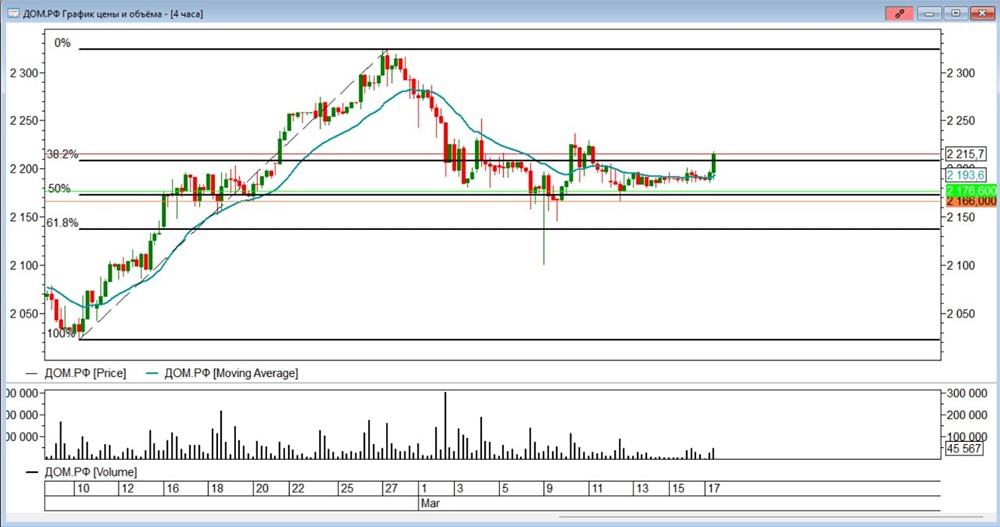Minimize the ДОМ.РФ chart window
The image size is (1000, 527).
[929, 13]
